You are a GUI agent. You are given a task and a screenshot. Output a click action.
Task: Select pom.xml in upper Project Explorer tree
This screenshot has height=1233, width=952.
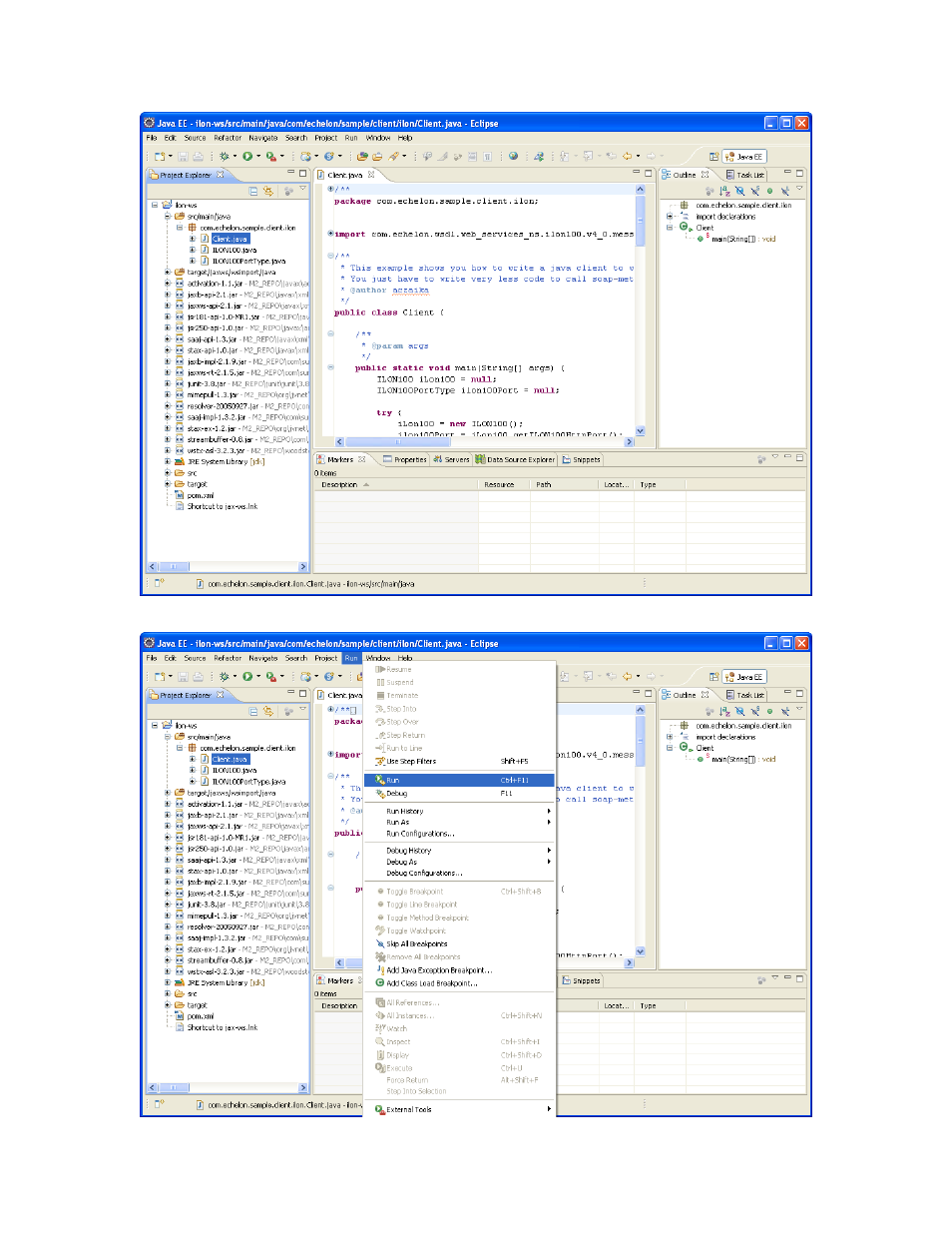tap(200, 495)
